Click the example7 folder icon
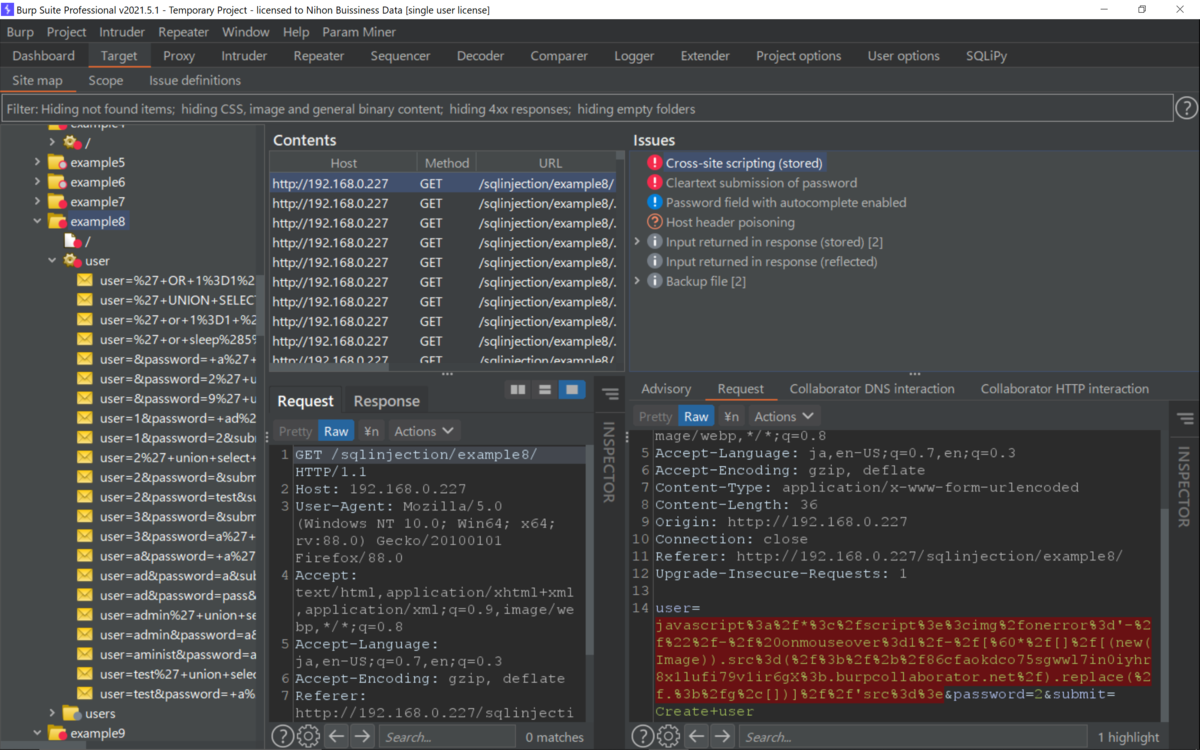 [x=57, y=202]
